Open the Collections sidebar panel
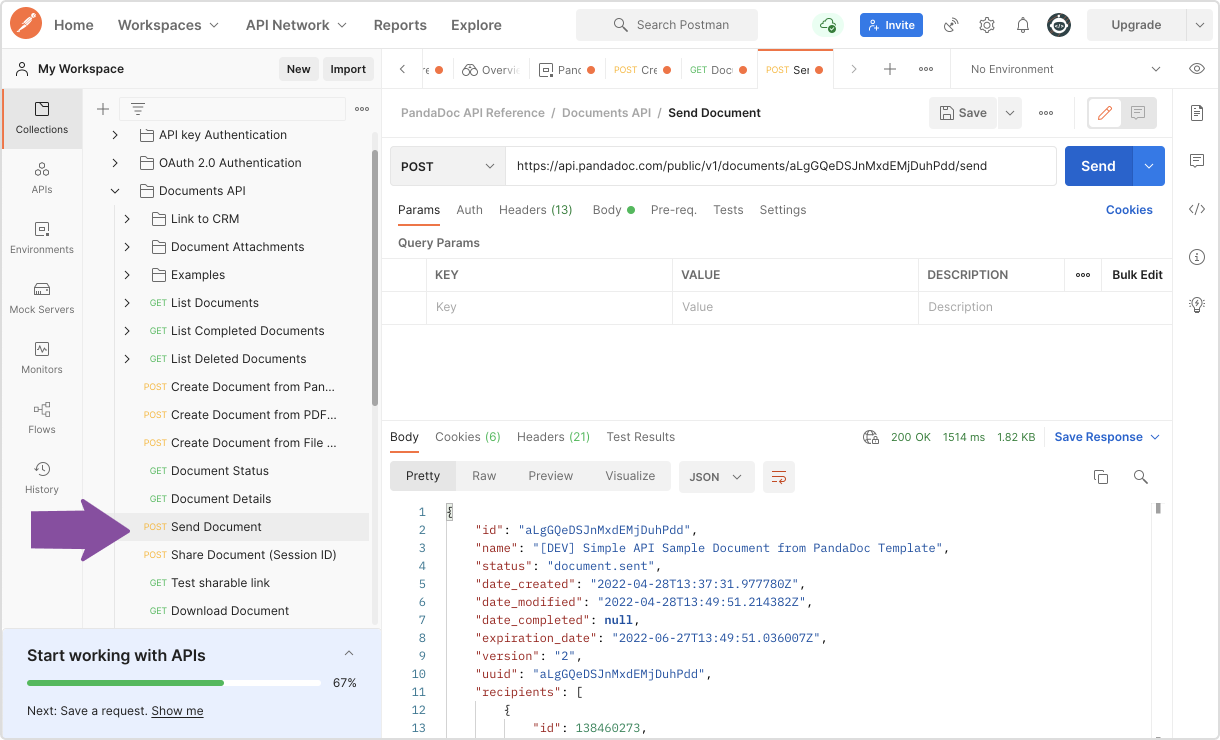1220x740 pixels. (42, 118)
